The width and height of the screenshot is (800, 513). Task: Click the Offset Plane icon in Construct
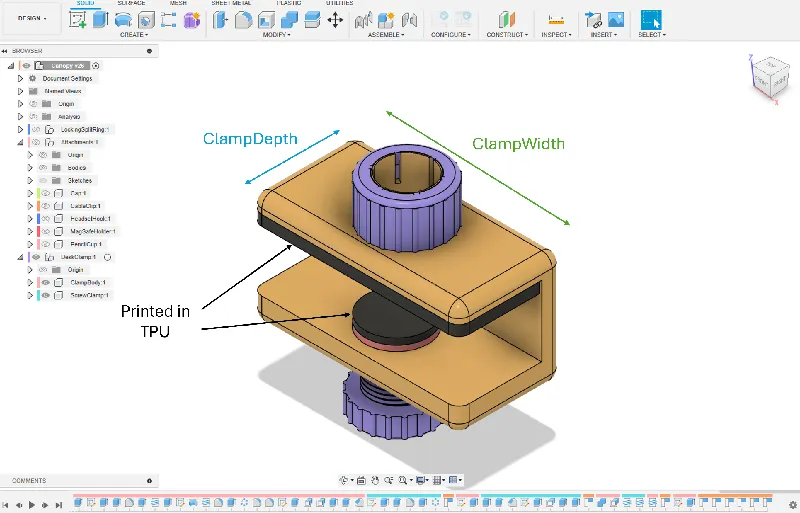point(506,19)
